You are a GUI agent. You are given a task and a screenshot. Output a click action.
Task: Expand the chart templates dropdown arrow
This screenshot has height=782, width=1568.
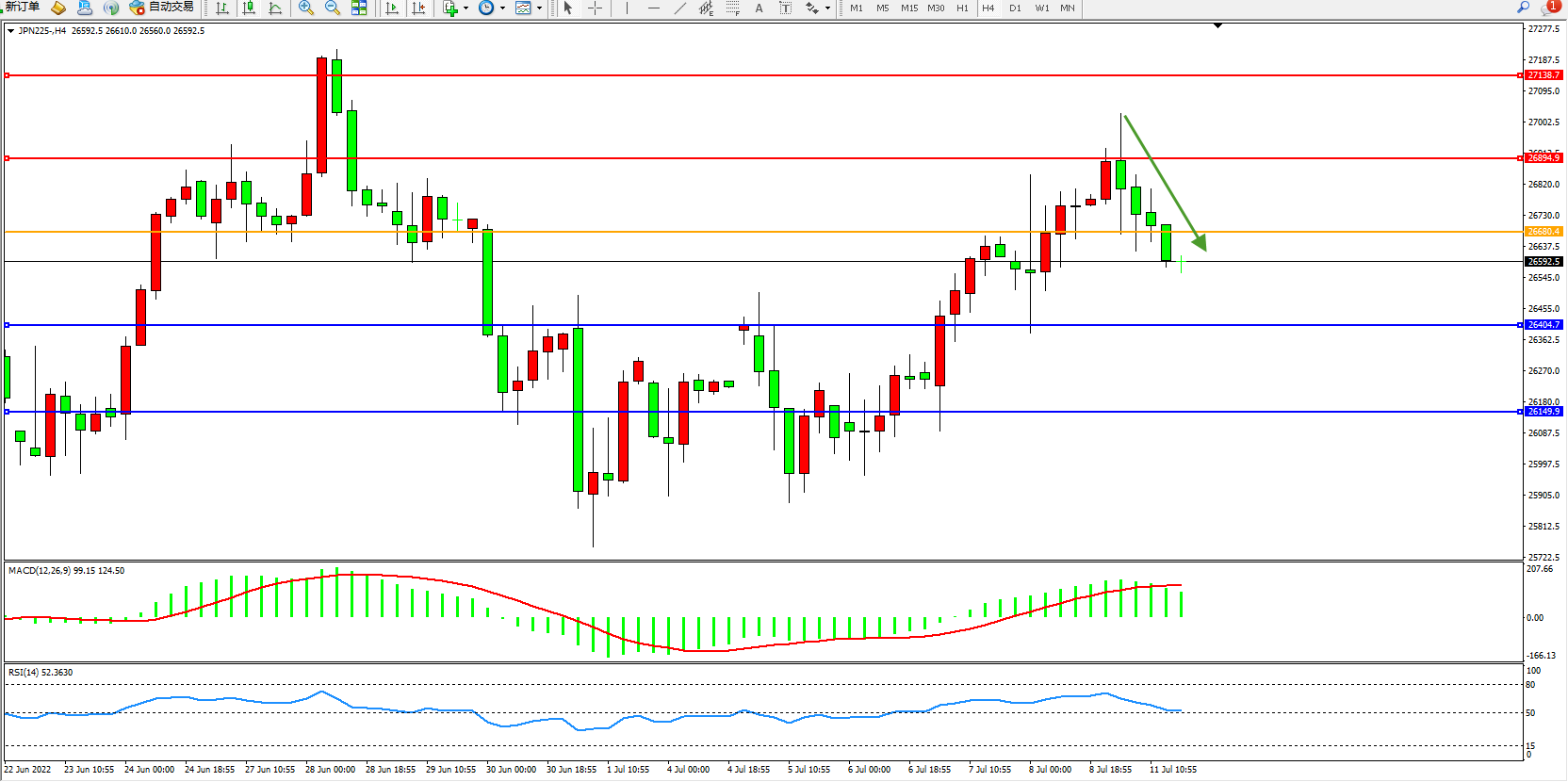539,8
